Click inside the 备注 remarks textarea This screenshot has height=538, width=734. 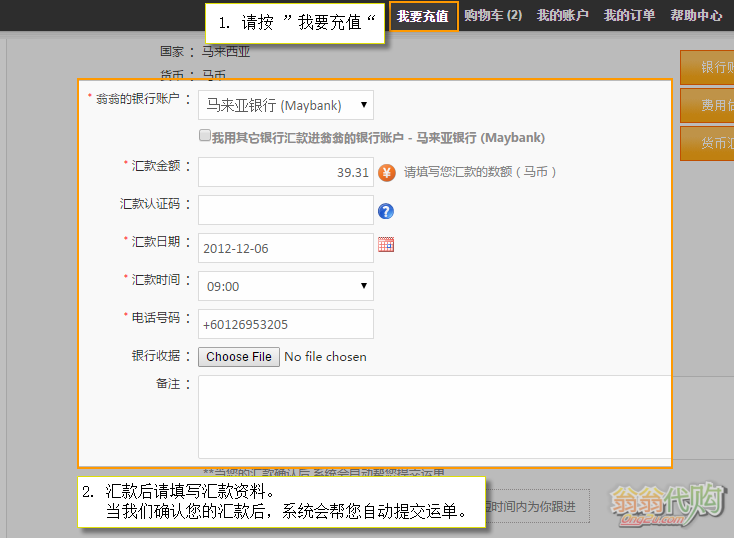[434, 417]
